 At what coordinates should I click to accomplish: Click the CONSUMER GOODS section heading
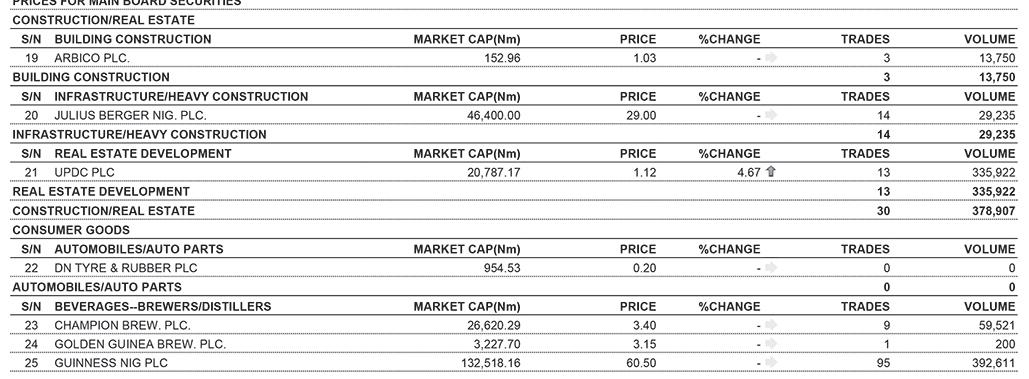tap(71, 230)
